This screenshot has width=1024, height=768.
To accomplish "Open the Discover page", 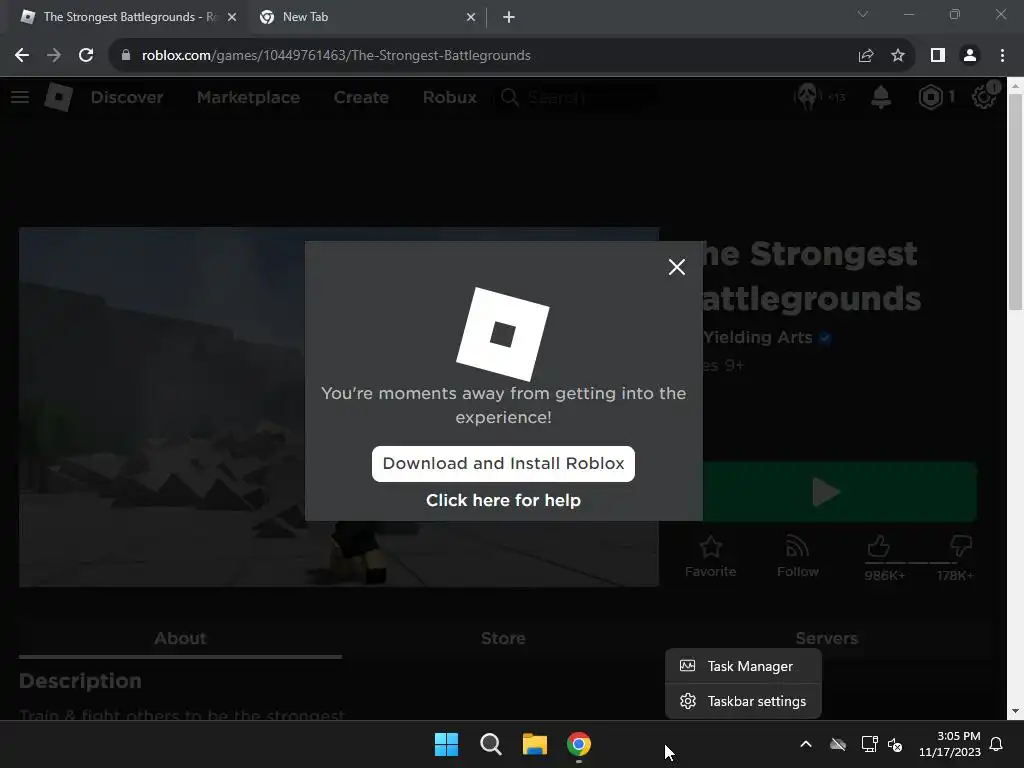I will (x=127, y=97).
